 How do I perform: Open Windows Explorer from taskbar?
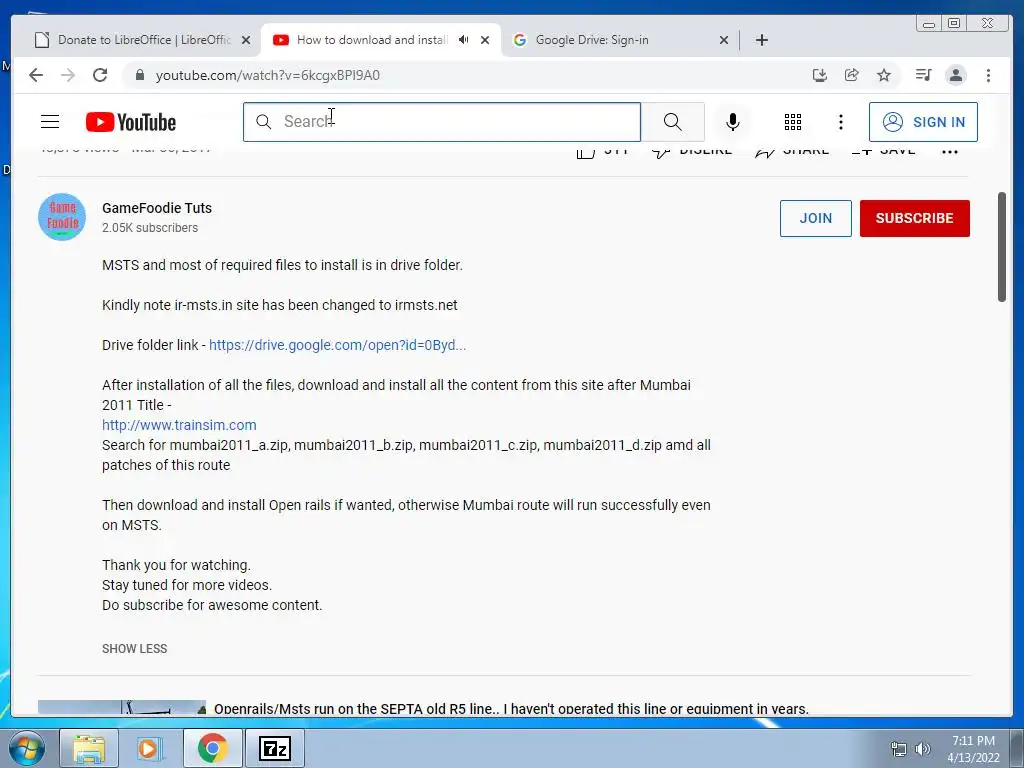tap(89, 748)
